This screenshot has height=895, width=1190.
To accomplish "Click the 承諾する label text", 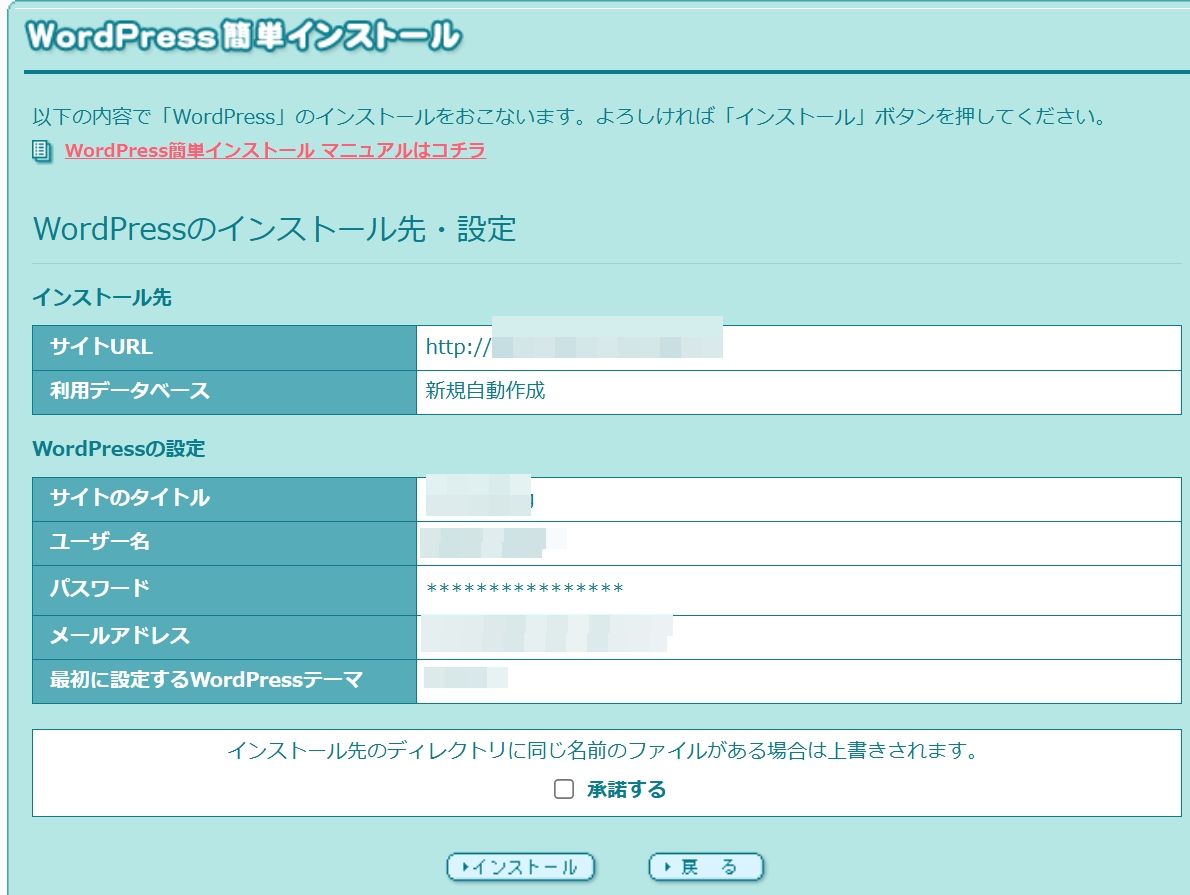I will 626,789.
